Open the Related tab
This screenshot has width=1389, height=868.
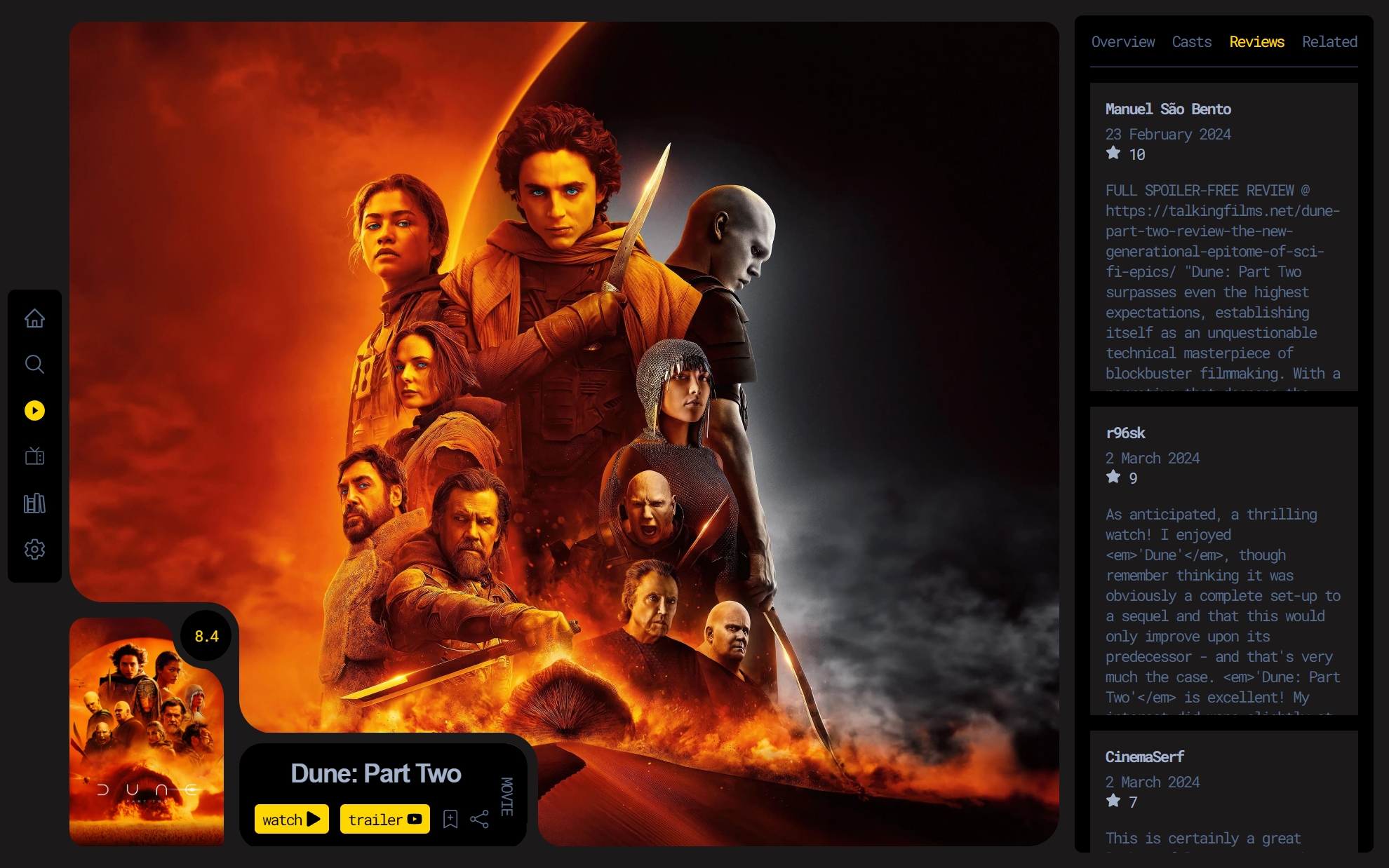pyautogui.click(x=1329, y=42)
